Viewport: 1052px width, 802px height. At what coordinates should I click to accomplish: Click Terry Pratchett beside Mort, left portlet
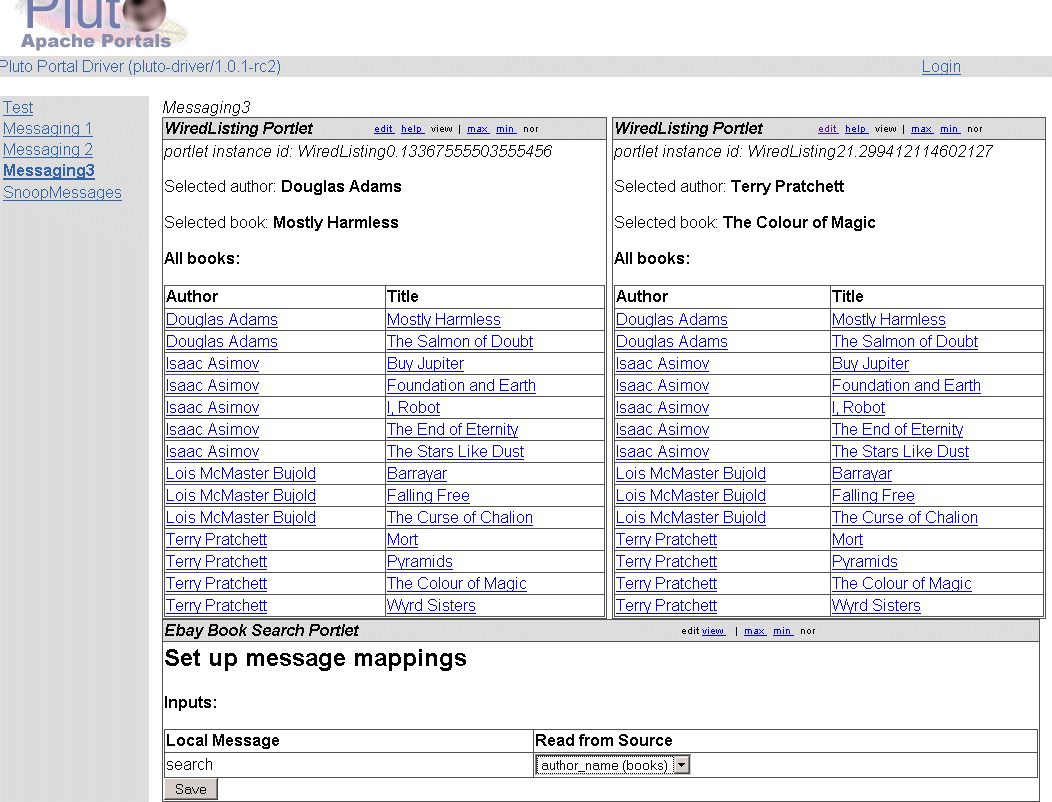pos(216,540)
